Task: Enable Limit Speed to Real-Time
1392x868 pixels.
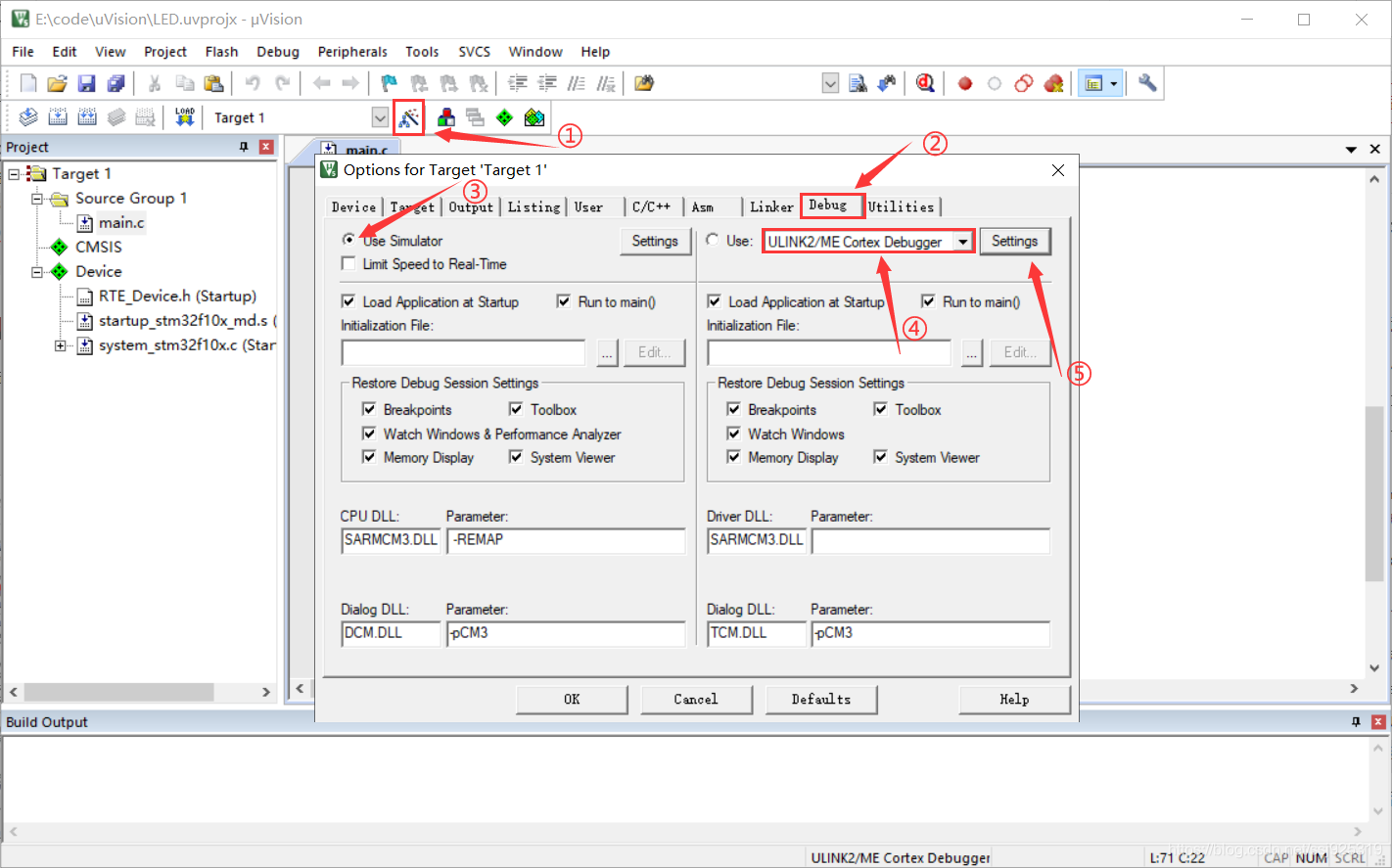Action: point(348,263)
